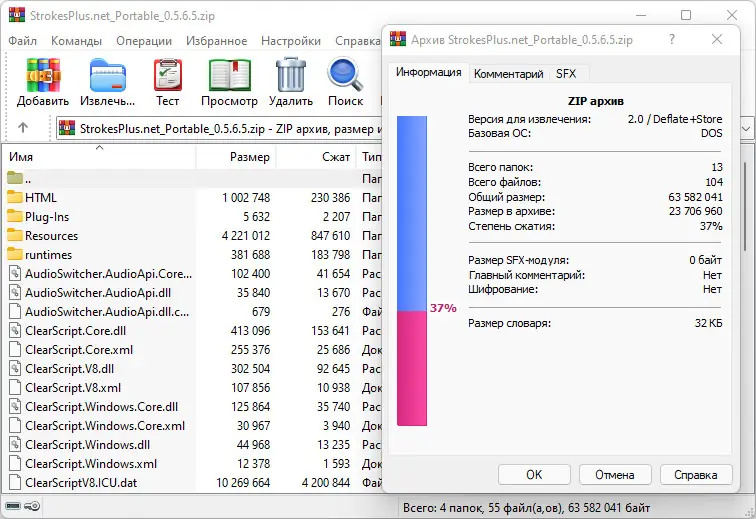This screenshot has width=756, height=519.
Task: Sort by the Размер column header
Action: tap(236, 157)
